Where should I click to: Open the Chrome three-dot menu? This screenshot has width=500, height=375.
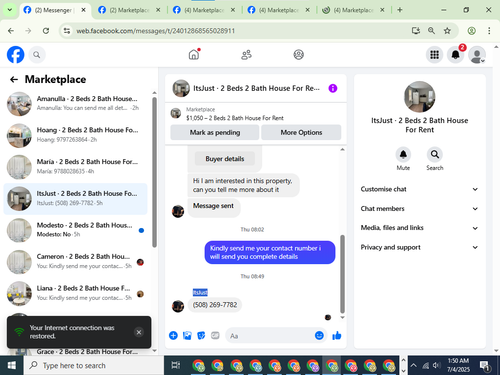pos(489,31)
